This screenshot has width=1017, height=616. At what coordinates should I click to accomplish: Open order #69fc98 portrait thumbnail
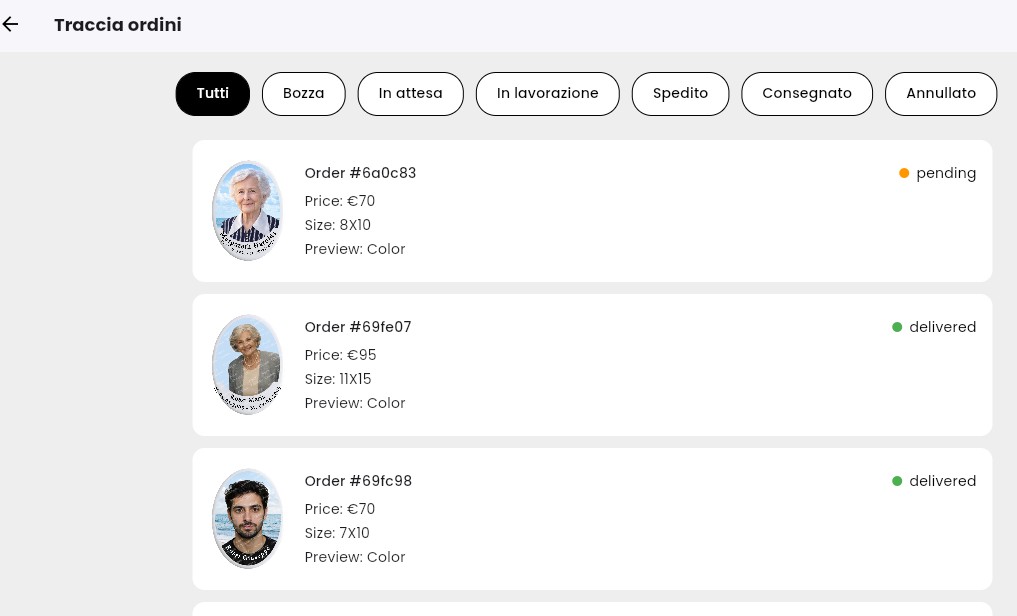[247, 519]
